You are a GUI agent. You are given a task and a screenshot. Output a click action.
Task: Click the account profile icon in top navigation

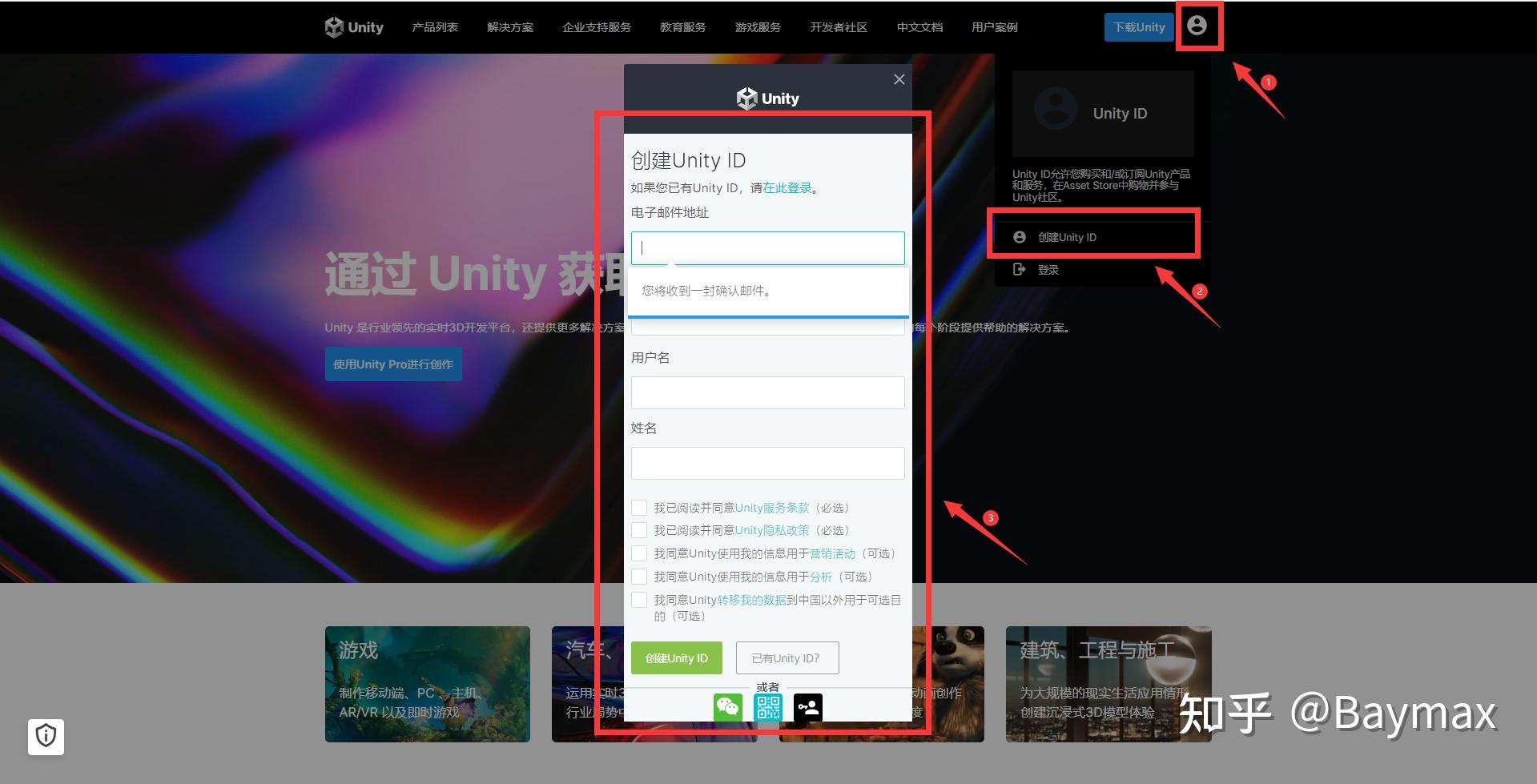[x=1197, y=26]
